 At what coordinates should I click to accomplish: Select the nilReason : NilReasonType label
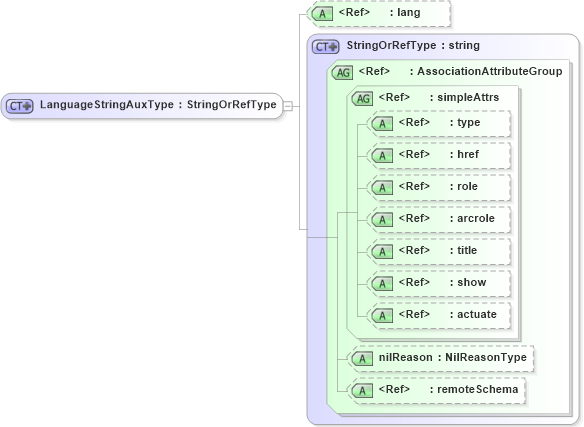453,357
